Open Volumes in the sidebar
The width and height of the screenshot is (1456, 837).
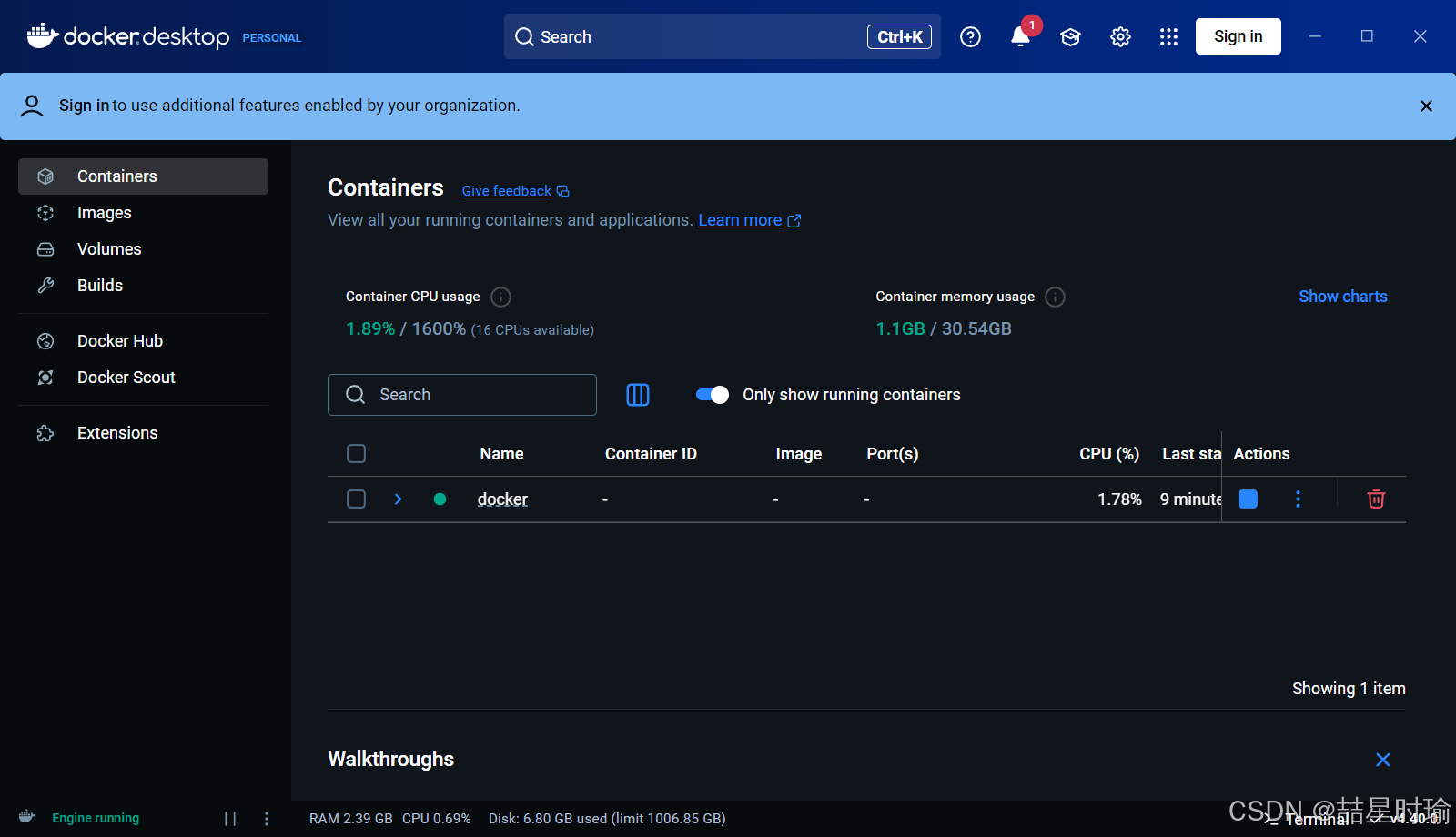pos(143,249)
